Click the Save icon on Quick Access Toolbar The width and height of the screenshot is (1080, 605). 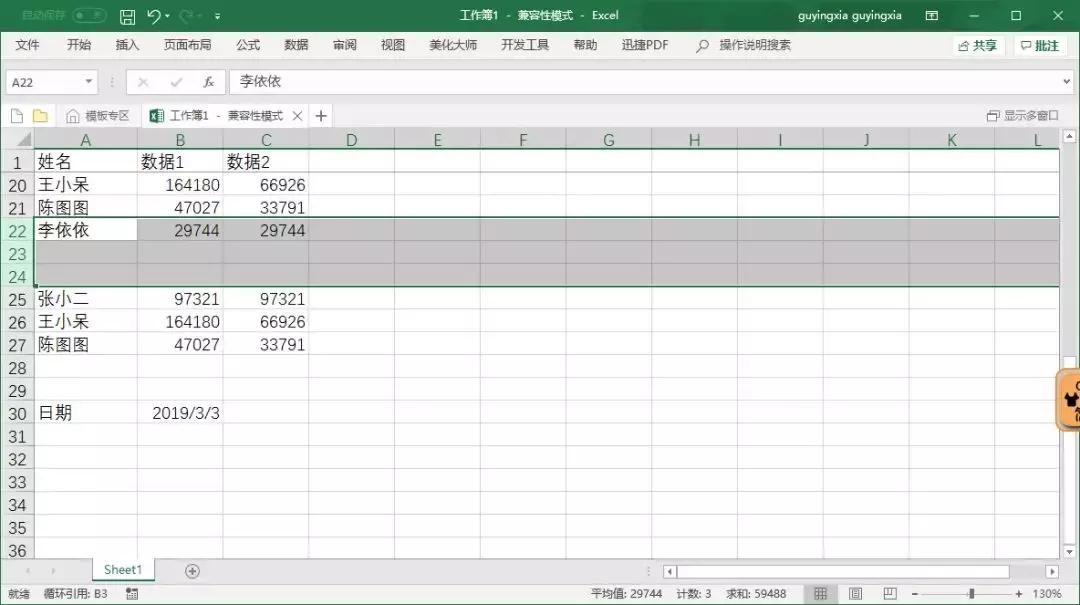(x=128, y=16)
